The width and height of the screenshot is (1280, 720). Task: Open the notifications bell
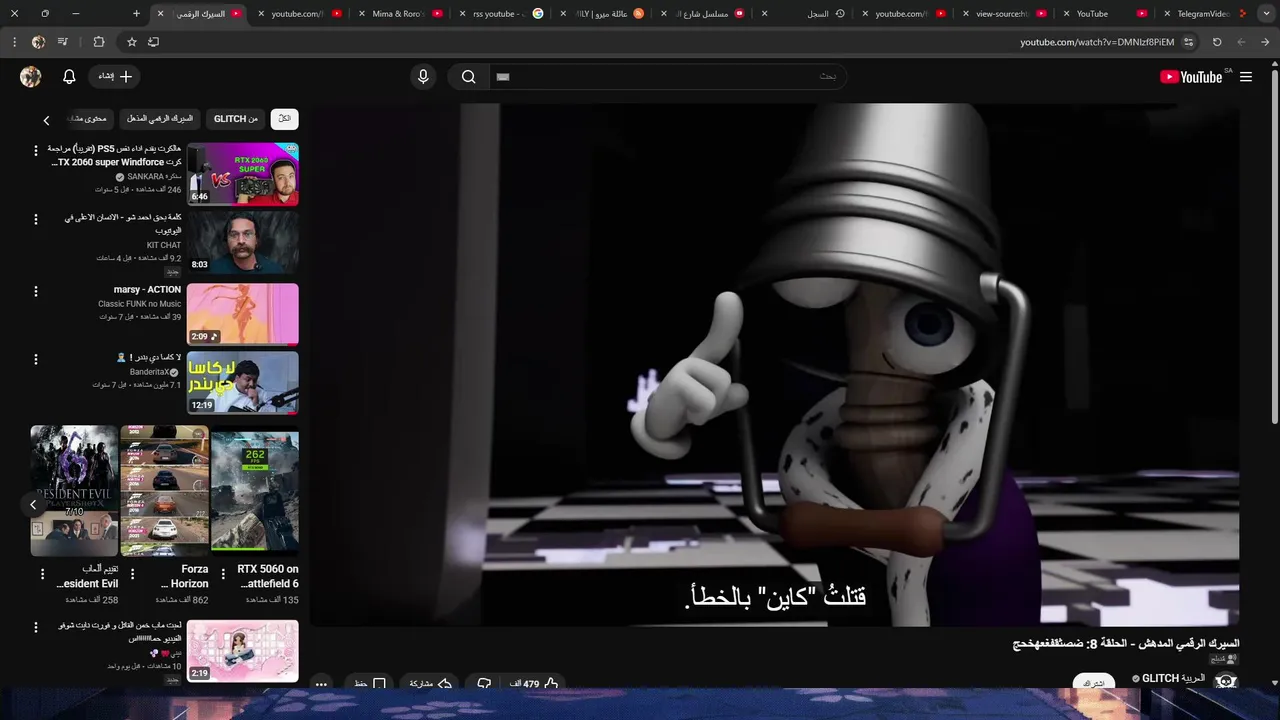click(x=69, y=77)
